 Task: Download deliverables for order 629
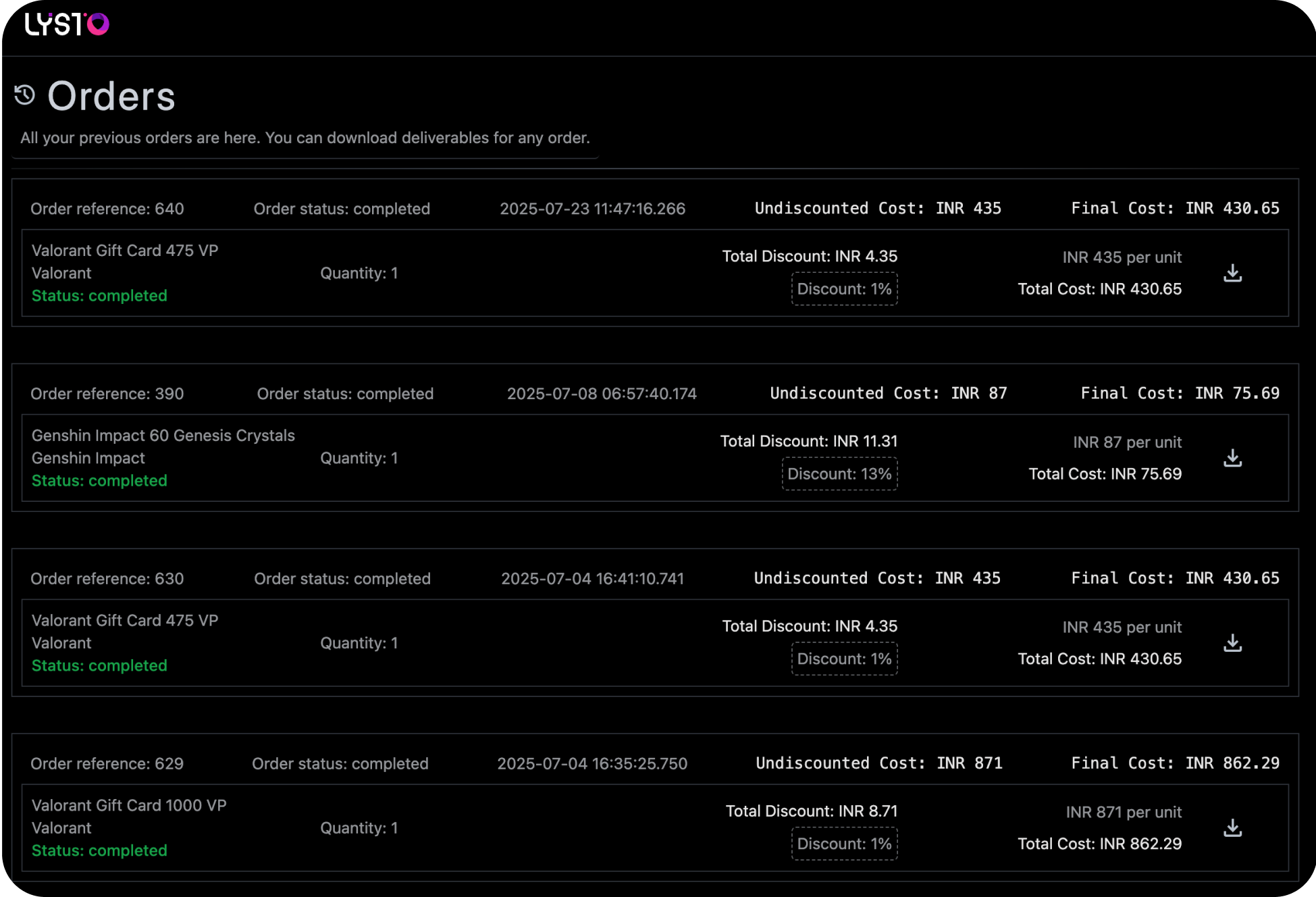point(1232,828)
